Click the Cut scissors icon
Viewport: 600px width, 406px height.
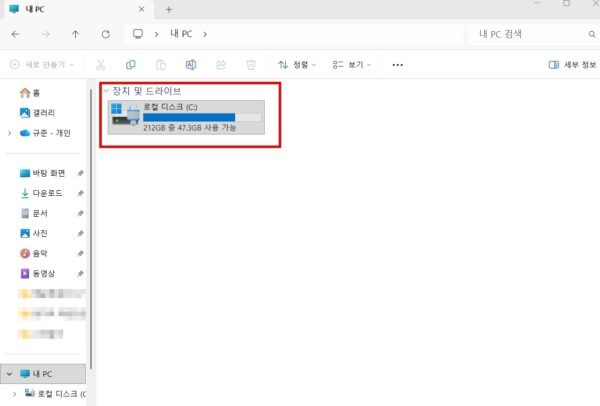[101, 65]
